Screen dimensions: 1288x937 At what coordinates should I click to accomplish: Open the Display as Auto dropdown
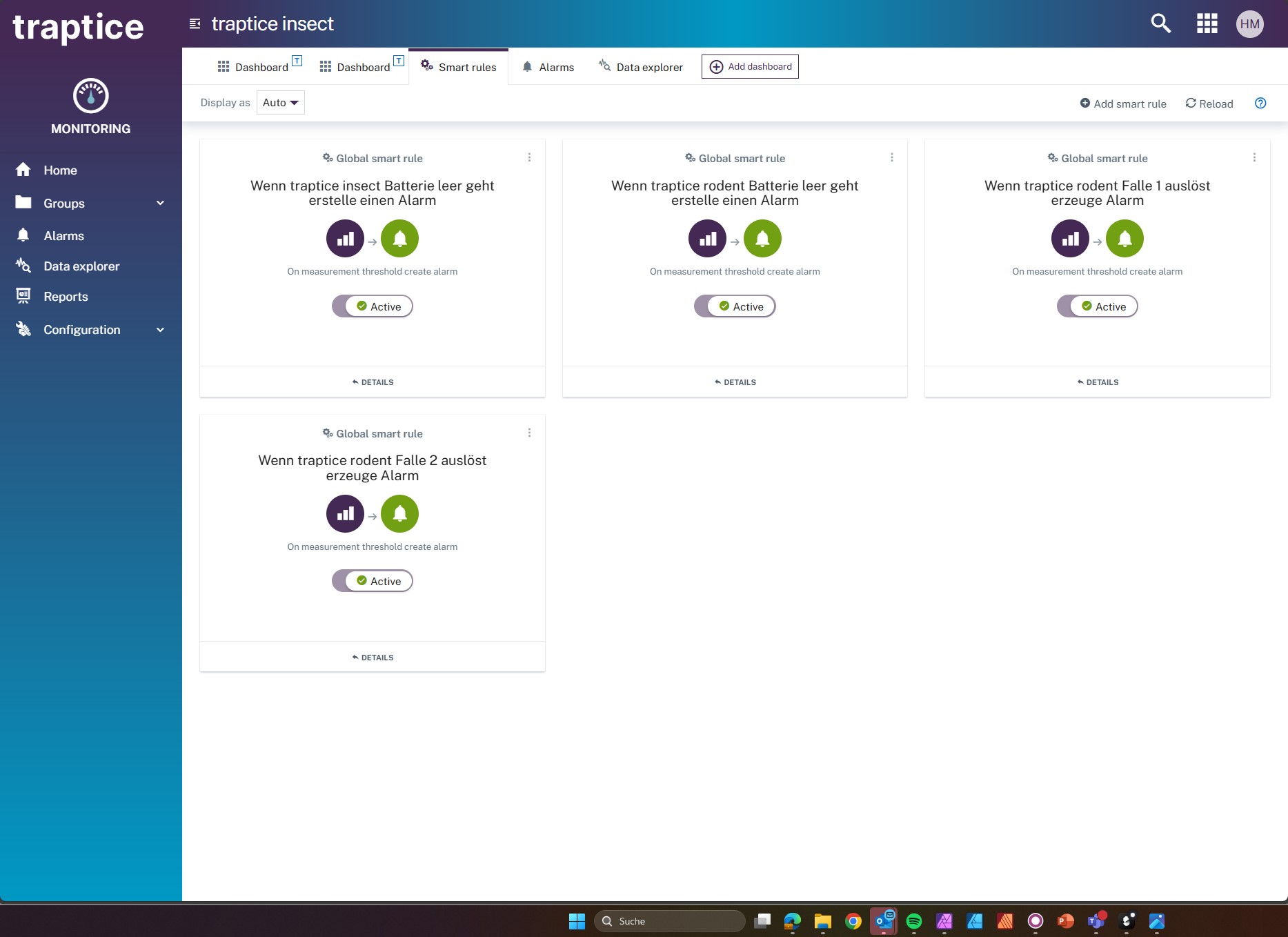pos(280,103)
